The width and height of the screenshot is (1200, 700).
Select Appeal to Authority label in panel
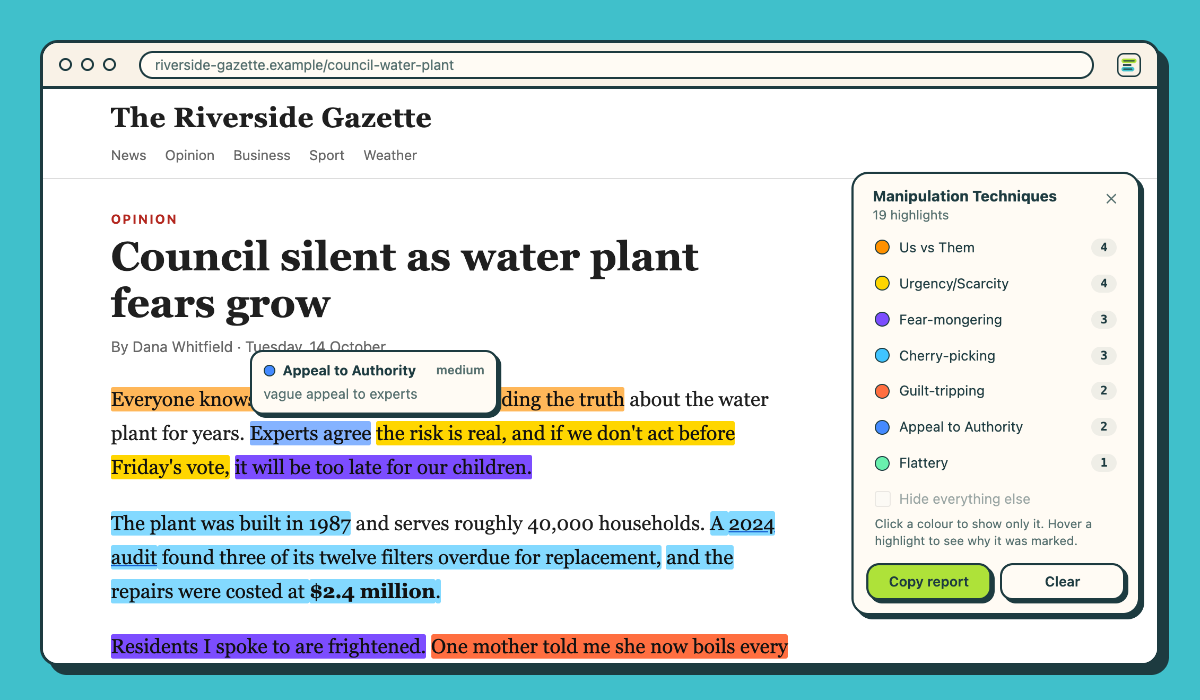pos(961,427)
